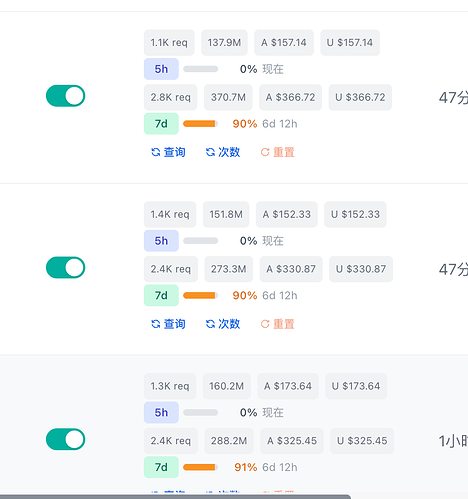Disable the switch for the $173.64 account
The width and height of the screenshot is (468, 499).
pos(65,439)
